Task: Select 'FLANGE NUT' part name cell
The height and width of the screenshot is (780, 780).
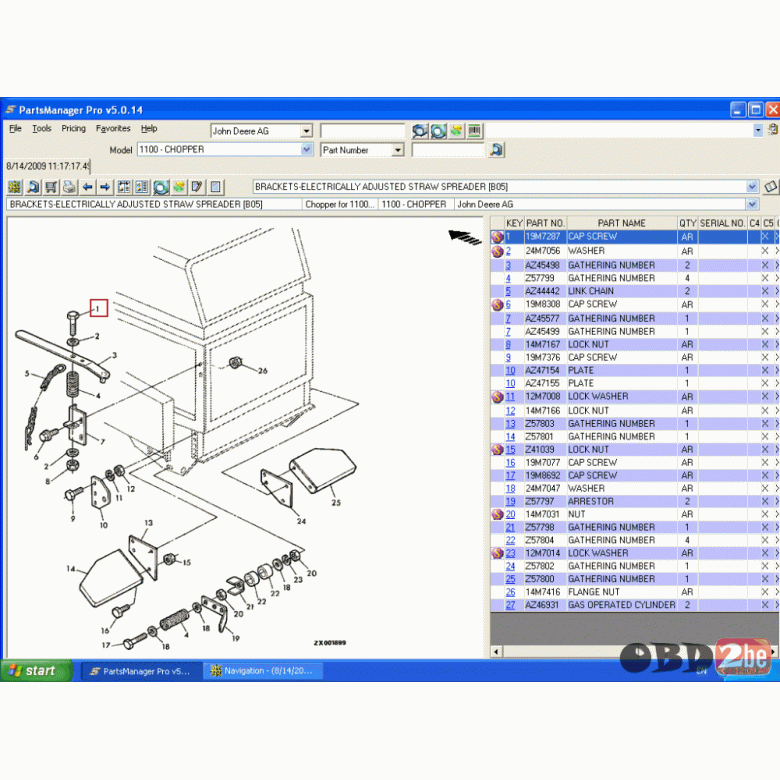Action: 622,592
